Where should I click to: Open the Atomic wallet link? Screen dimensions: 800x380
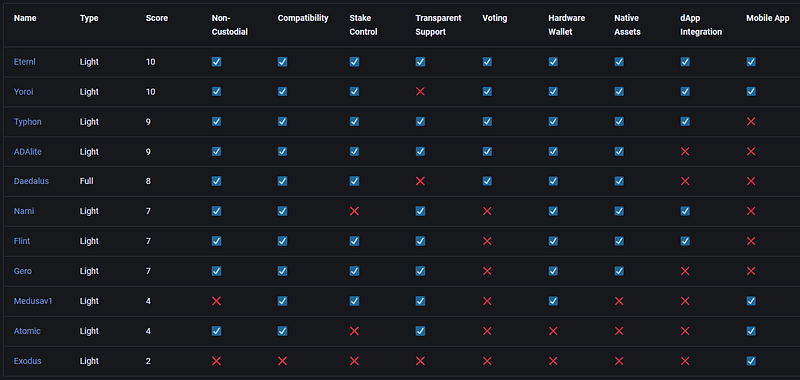[27, 331]
